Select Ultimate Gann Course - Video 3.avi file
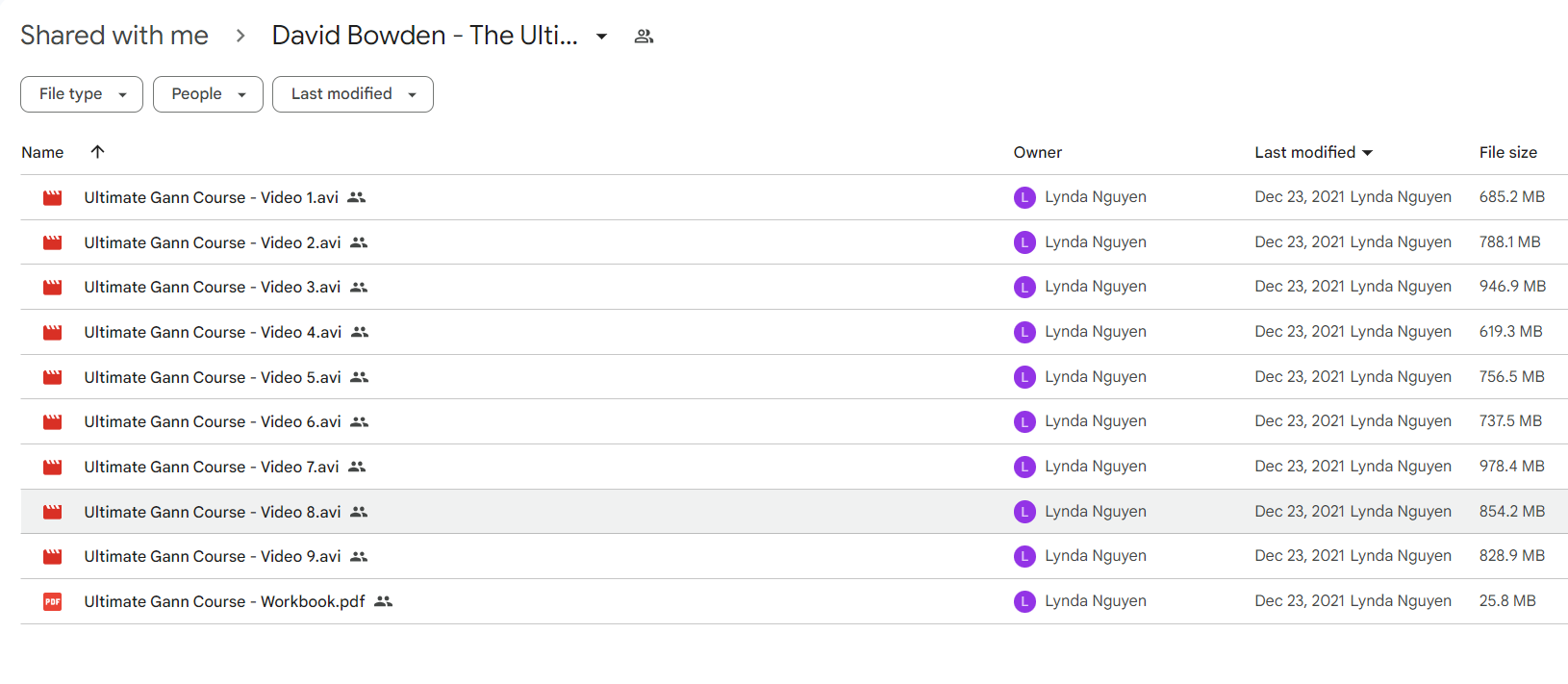The height and width of the screenshot is (684, 1568). [x=212, y=287]
